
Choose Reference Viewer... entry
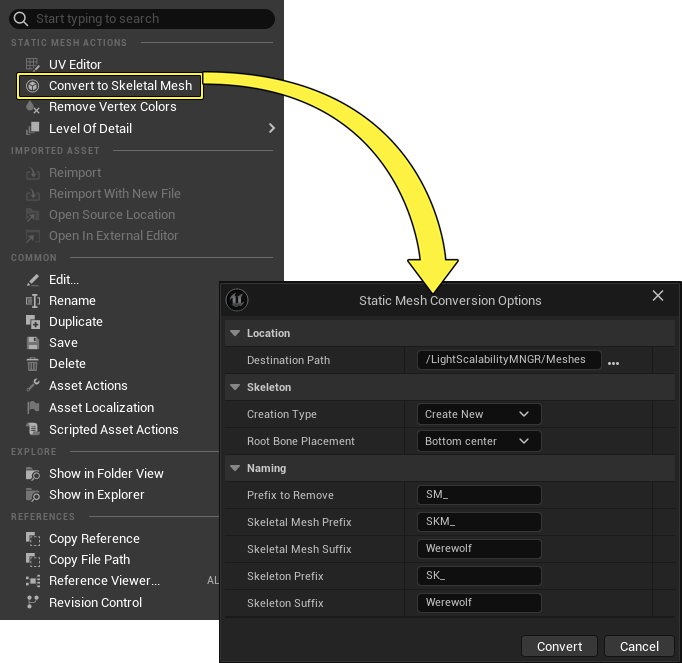104,581
